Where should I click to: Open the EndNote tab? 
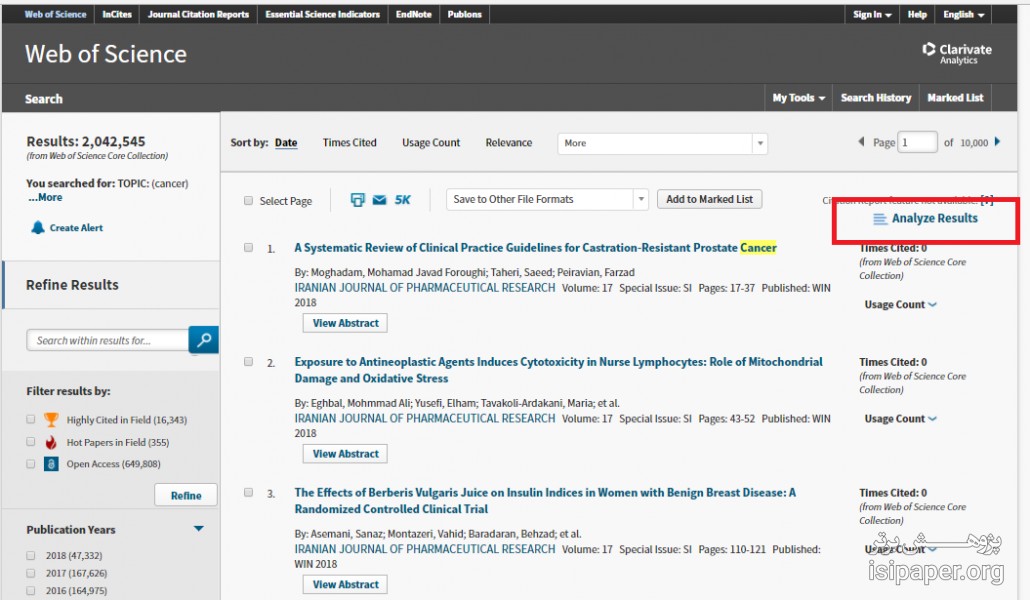pyautogui.click(x=414, y=14)
